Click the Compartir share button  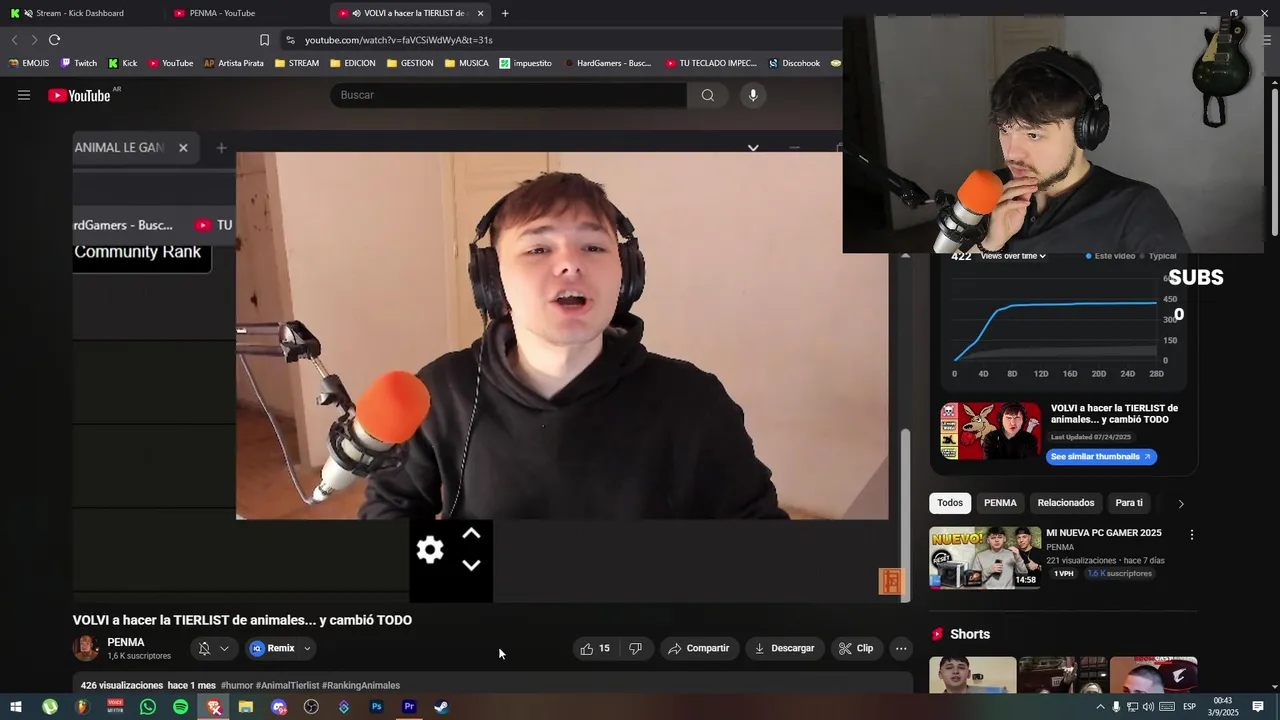point(699,648)
